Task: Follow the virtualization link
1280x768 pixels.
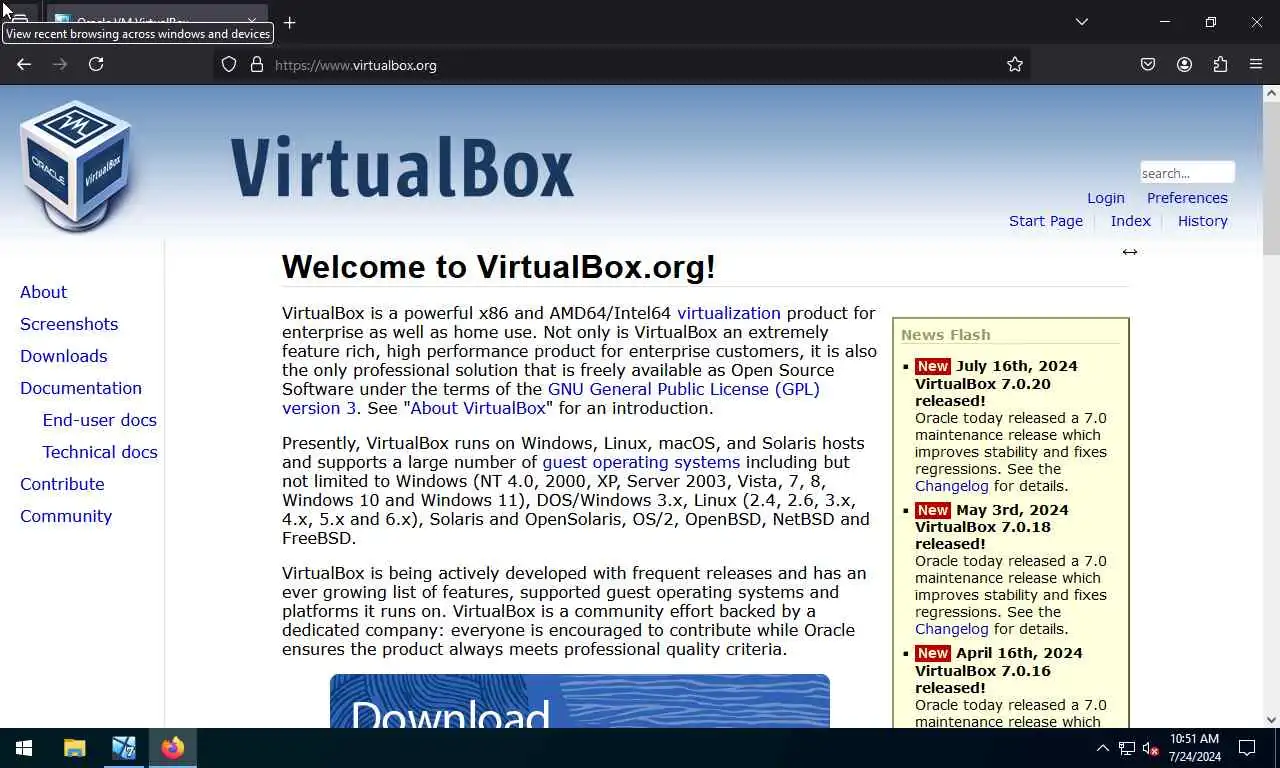Action: (729, 313)
